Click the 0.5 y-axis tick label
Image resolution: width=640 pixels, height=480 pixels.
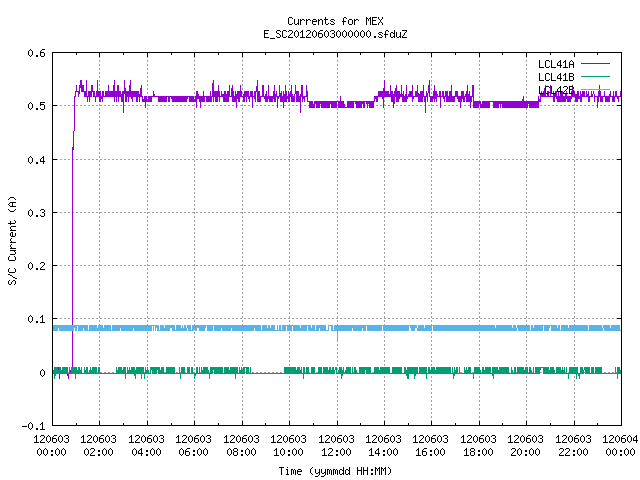[36, 106]
